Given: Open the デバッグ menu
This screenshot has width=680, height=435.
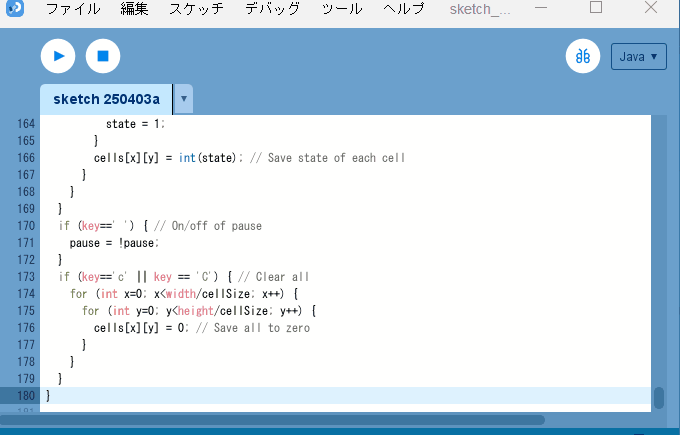Looking at the screenshot, I should 272,9.
